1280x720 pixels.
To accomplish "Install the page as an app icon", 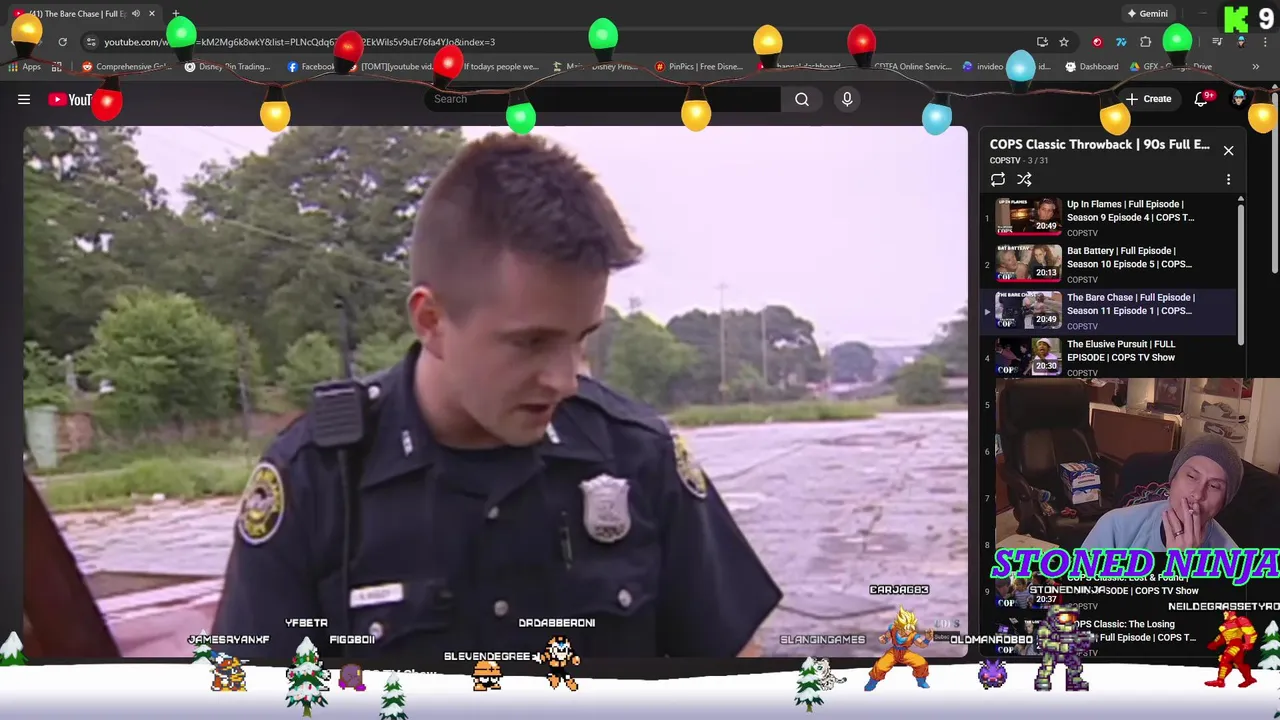I will [x=1042, y=42].
